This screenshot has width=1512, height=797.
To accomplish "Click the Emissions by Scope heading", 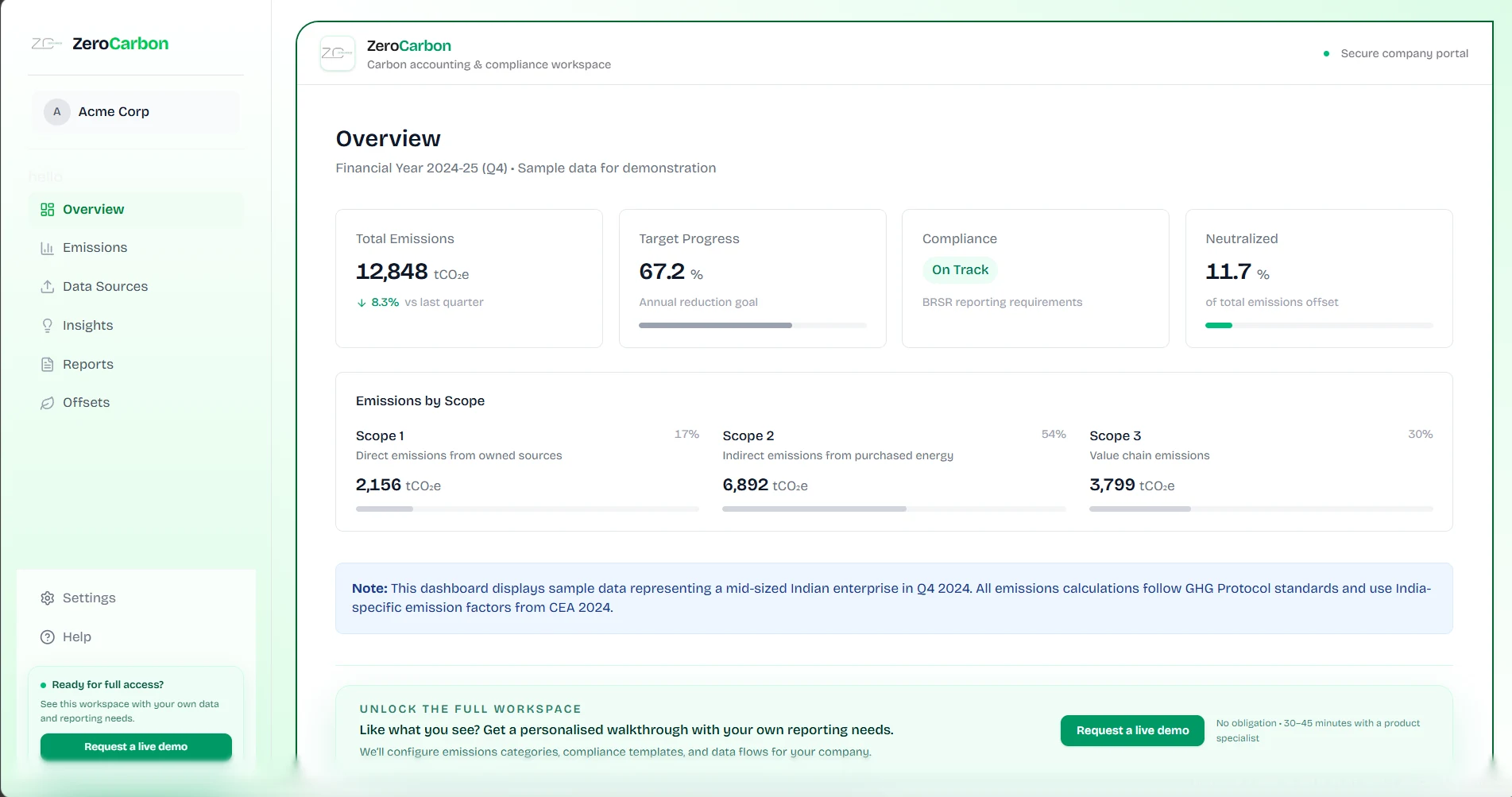I will point(420,401).
